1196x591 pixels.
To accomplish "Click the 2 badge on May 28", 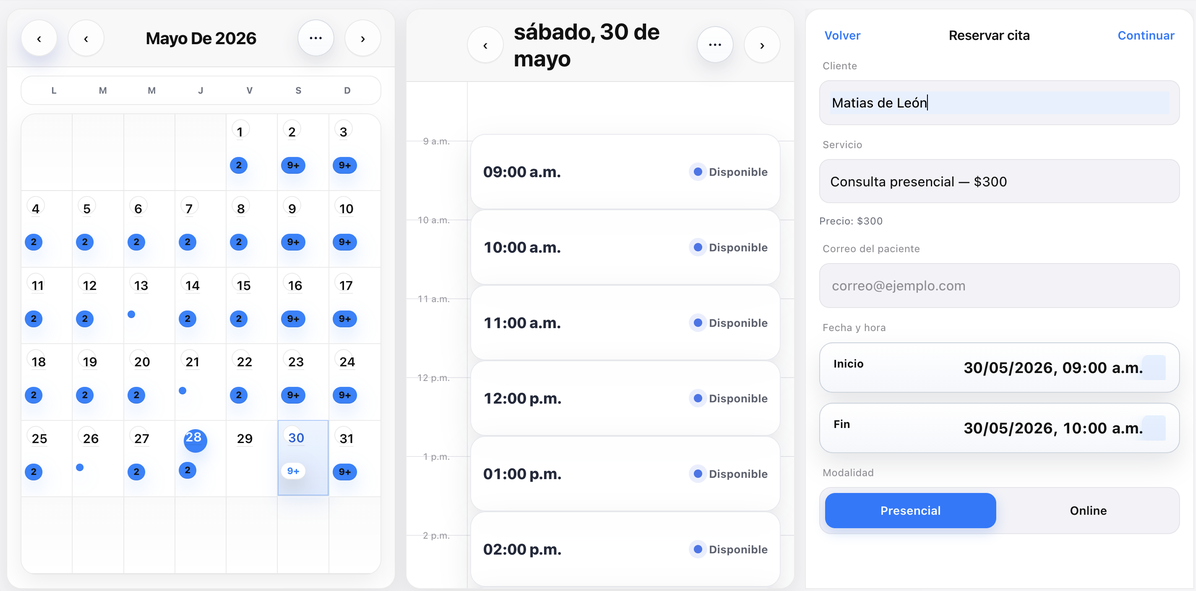I will click(188, 471).
